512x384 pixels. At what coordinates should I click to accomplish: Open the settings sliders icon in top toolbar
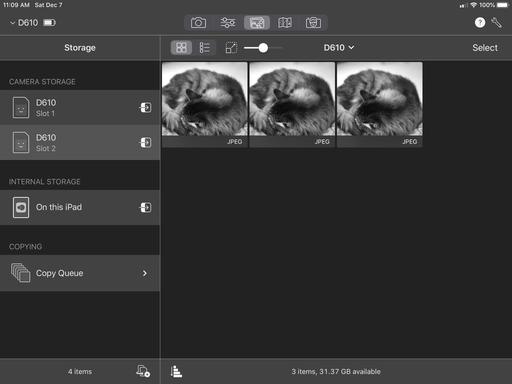(x=228, y=23)
